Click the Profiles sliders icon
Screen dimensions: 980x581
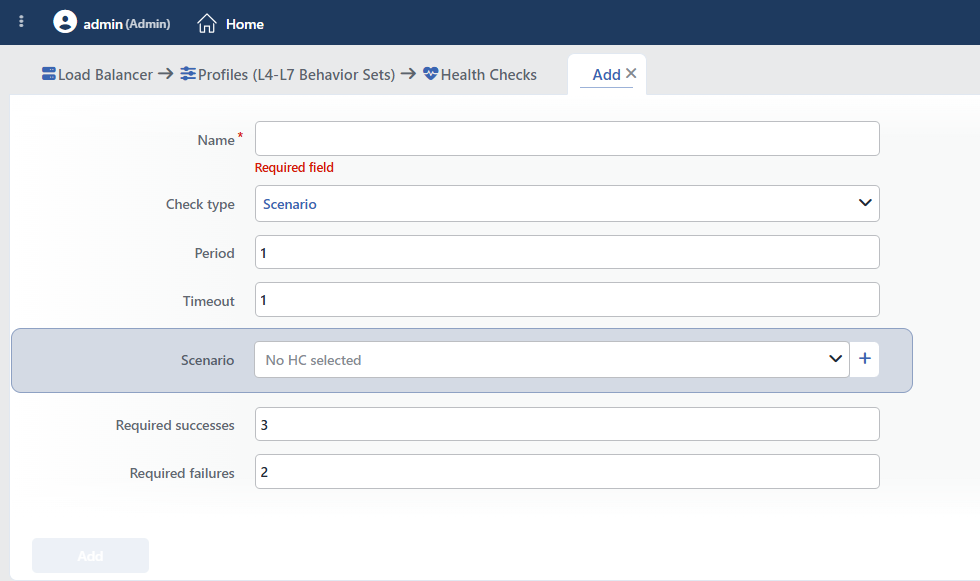(188, 74)
